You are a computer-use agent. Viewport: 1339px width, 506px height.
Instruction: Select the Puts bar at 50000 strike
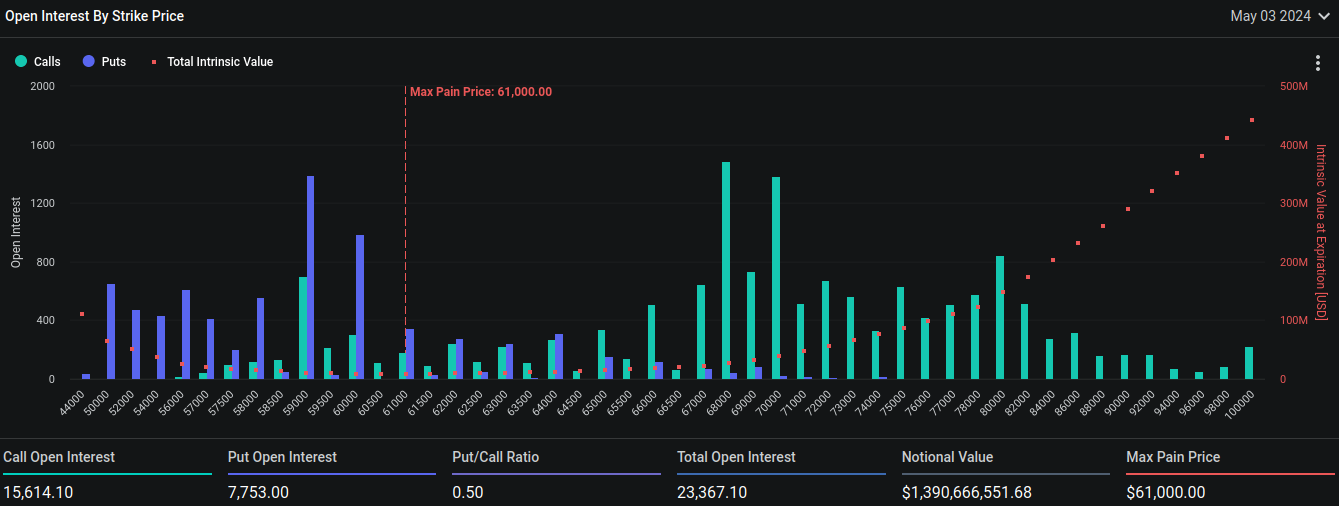[x=111, y=331]
